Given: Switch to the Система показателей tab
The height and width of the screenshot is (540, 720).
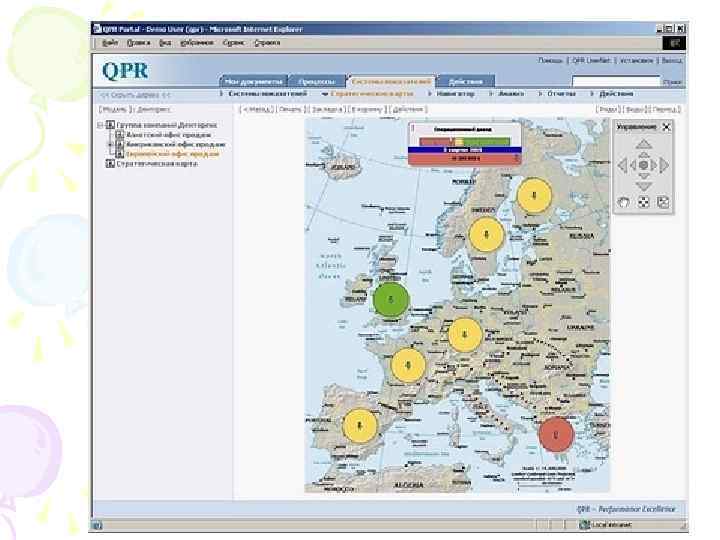Looking at the screenshot, I should (391, 81).
